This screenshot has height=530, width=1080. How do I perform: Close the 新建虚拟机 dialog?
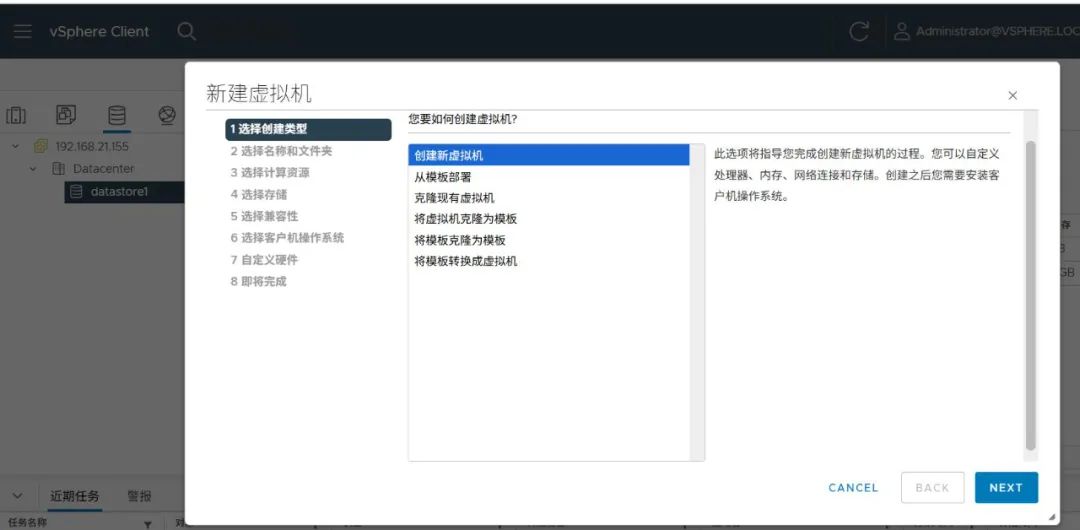(1012, 96)
